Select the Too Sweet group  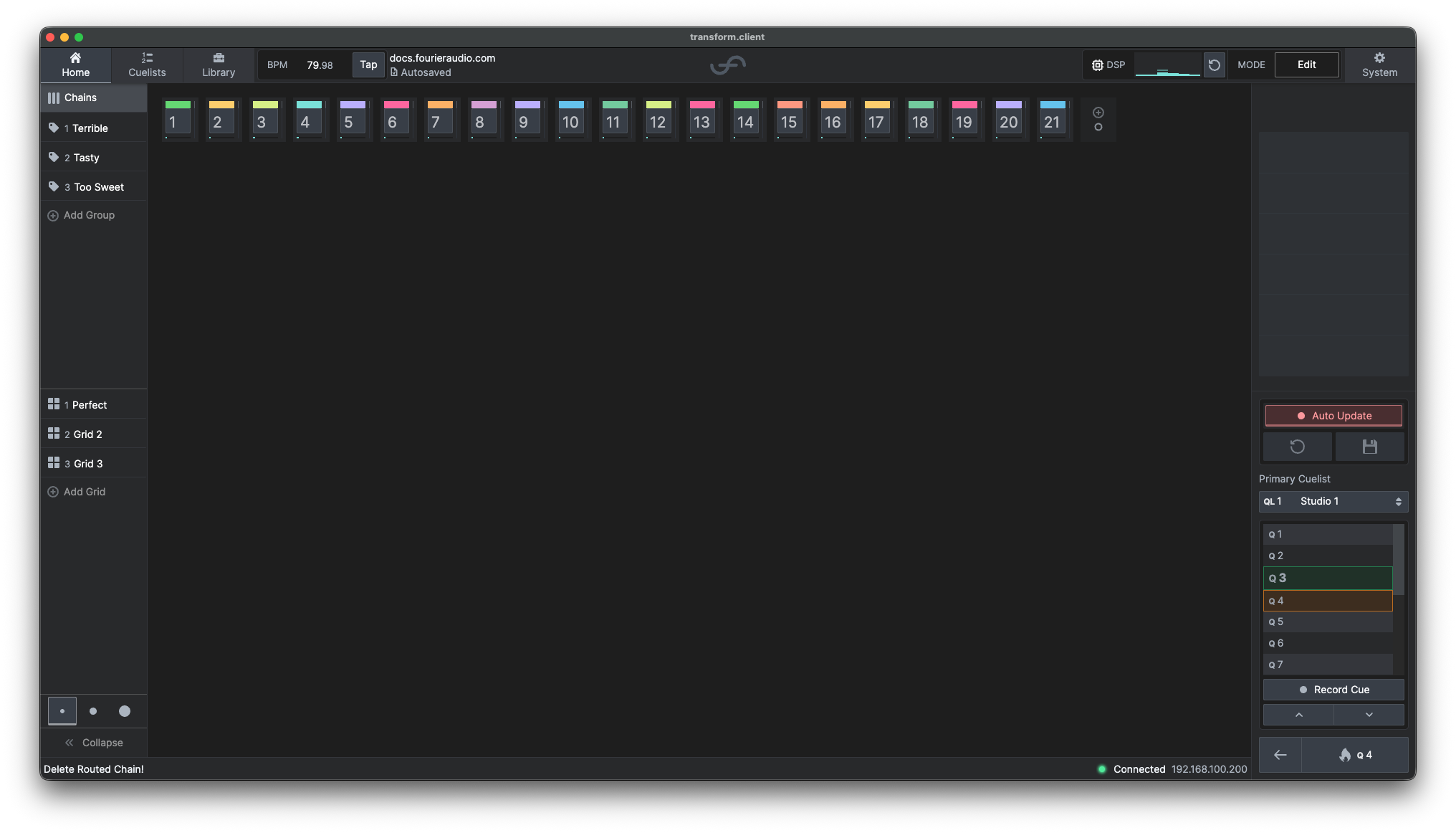(94, 187)
